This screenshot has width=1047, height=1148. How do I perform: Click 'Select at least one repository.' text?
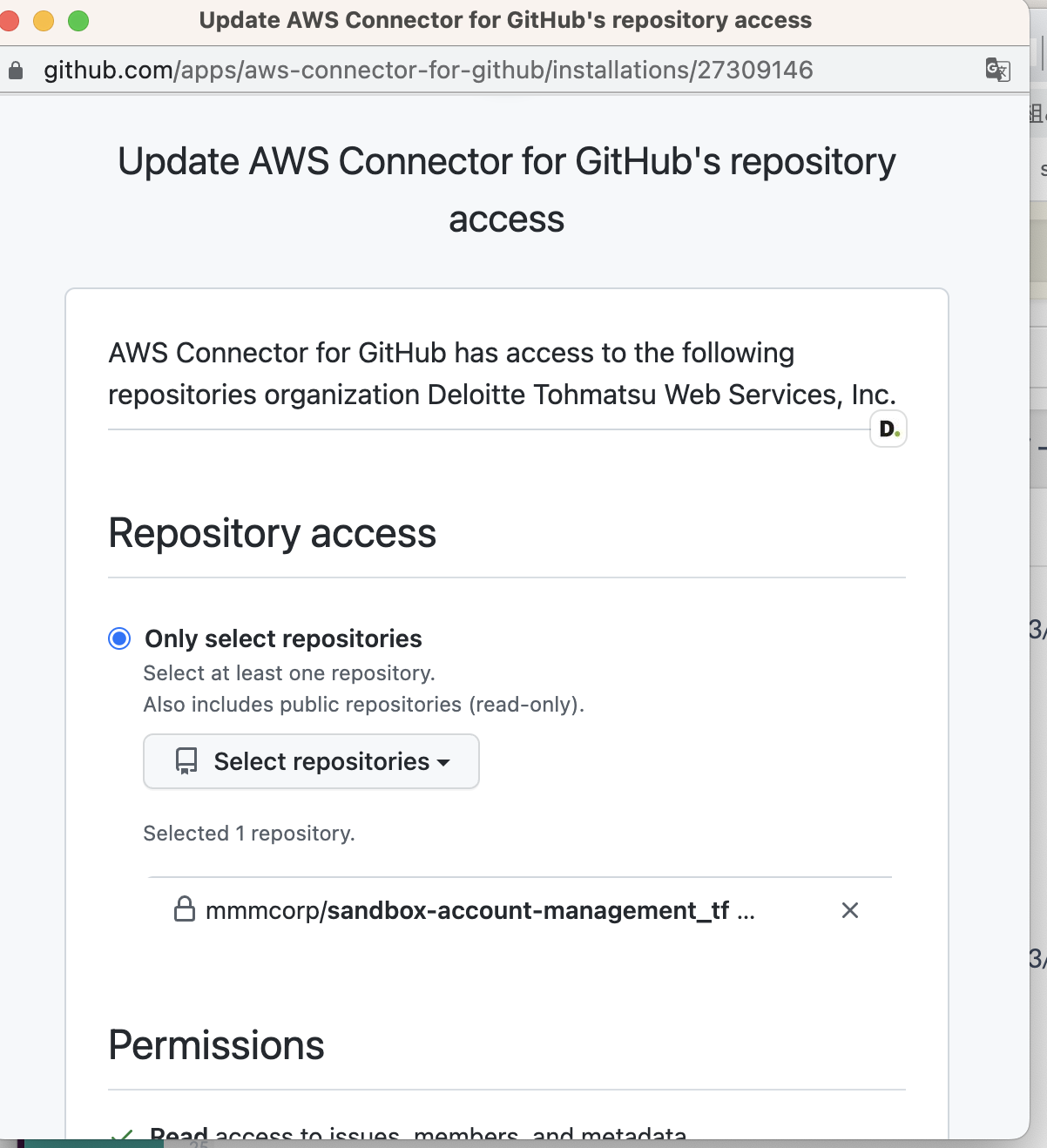pyautogui.click(x=289, y=673)
